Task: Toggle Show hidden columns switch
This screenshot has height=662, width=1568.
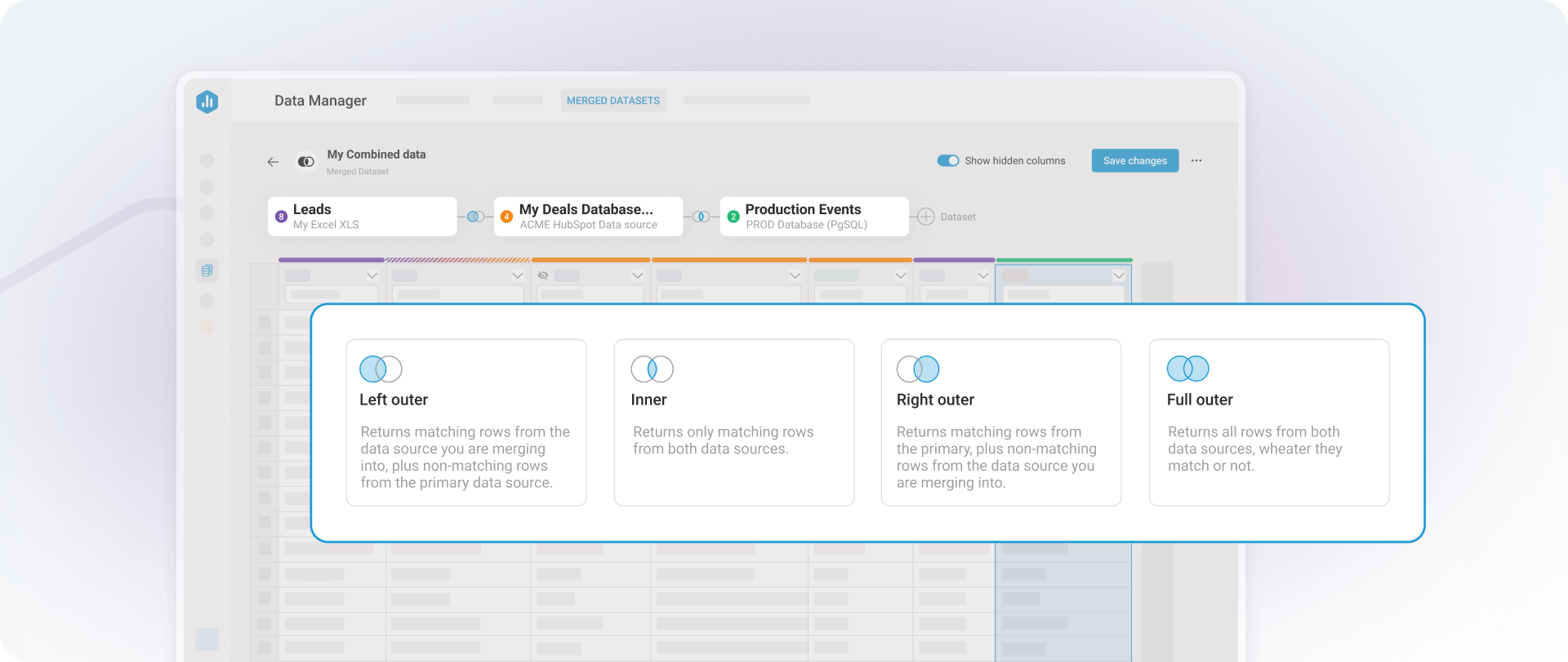Action: (947, 161)
